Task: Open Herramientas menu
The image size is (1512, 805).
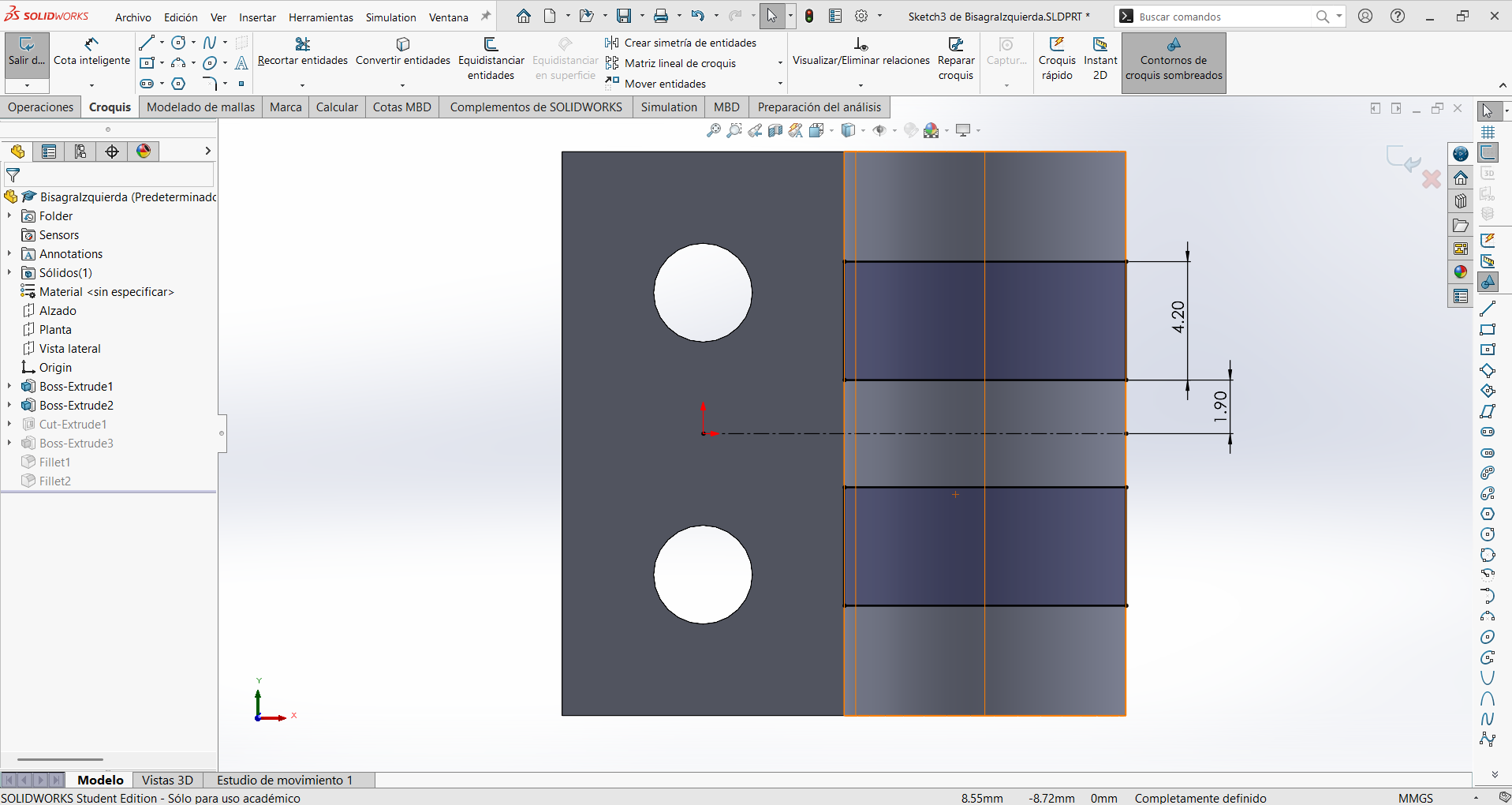Action: click(321, 17)
